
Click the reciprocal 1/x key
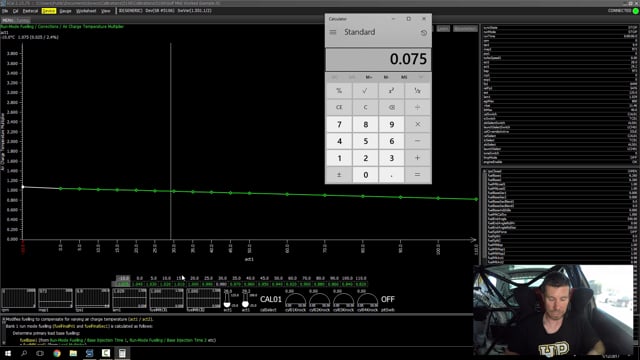point(417,91)
